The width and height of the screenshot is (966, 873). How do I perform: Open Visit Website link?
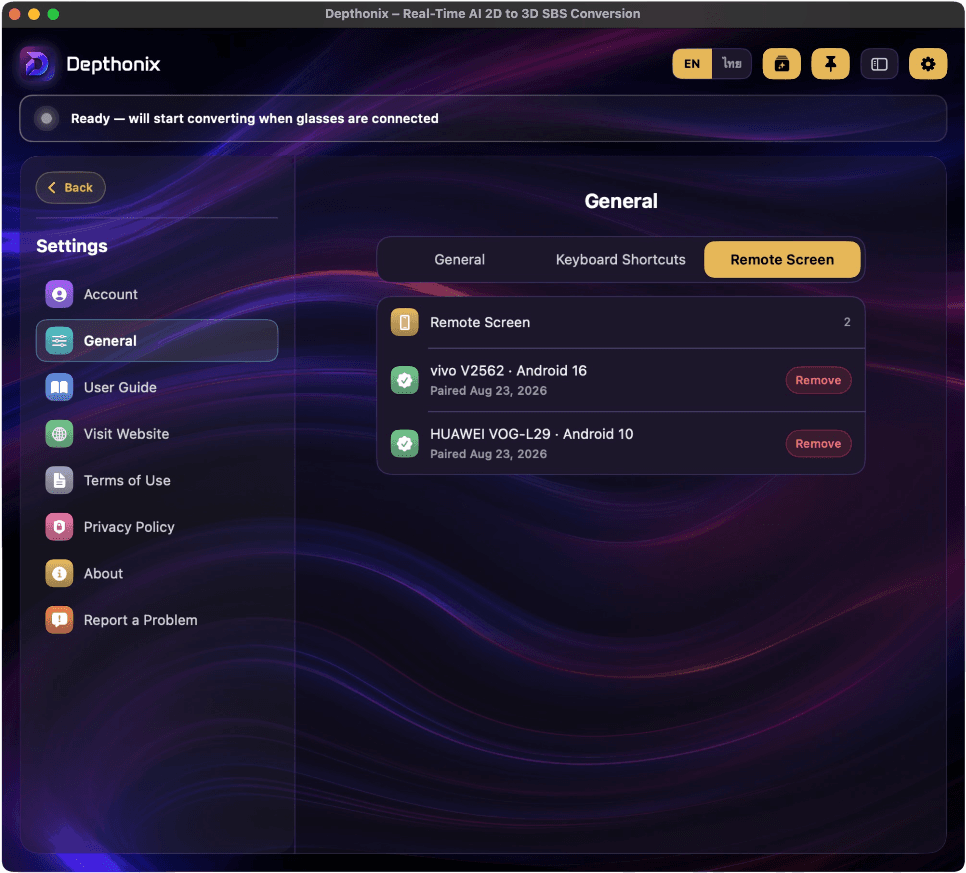157,434
